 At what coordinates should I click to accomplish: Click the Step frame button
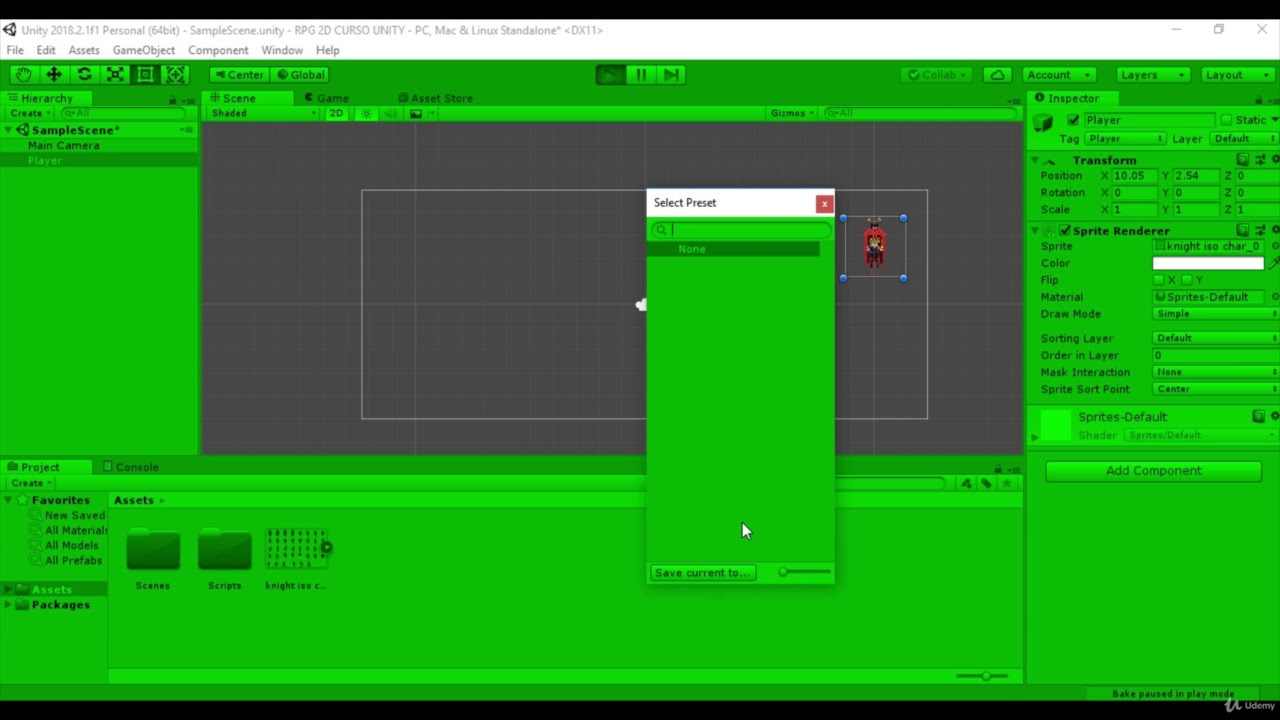coord(671,75)
